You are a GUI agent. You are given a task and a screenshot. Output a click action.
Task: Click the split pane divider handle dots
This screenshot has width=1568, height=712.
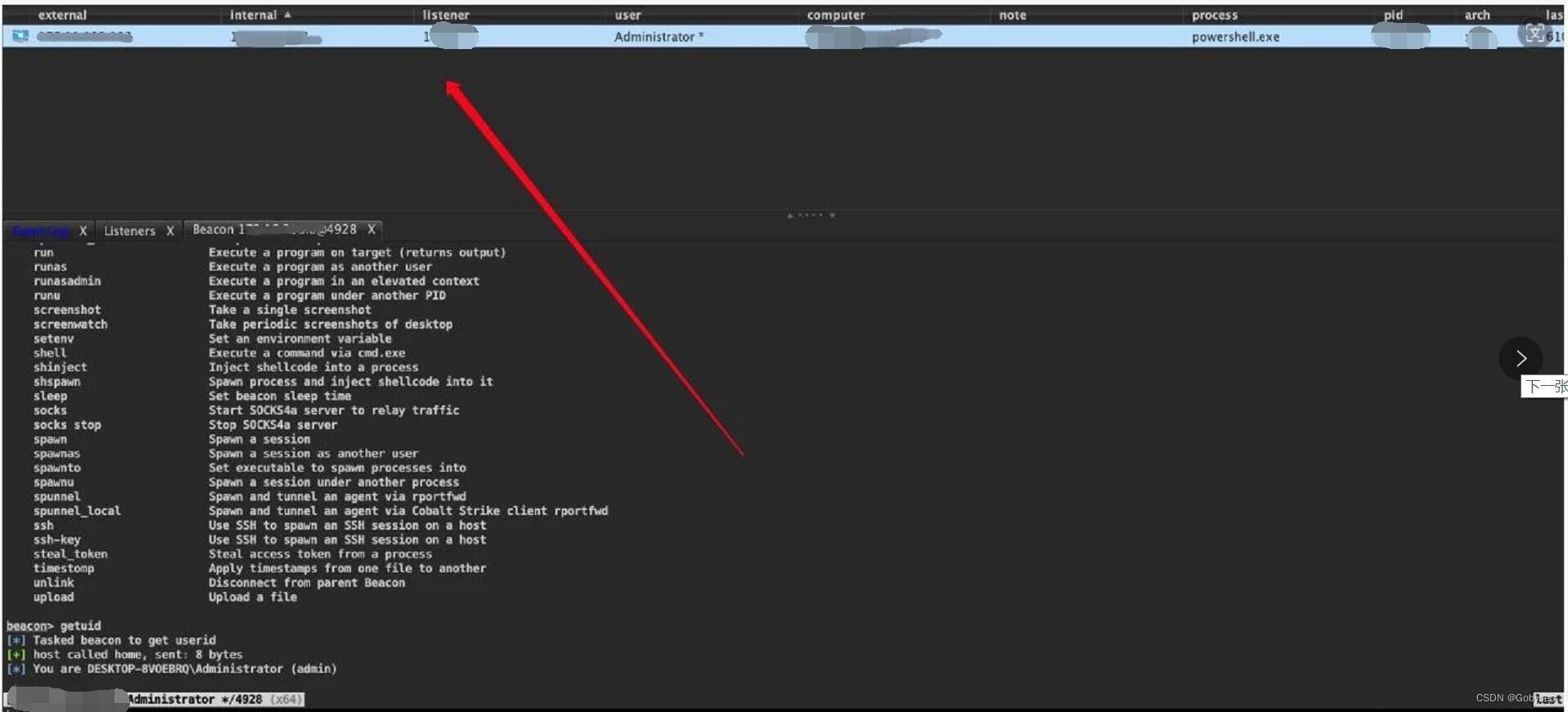[811, 215]
